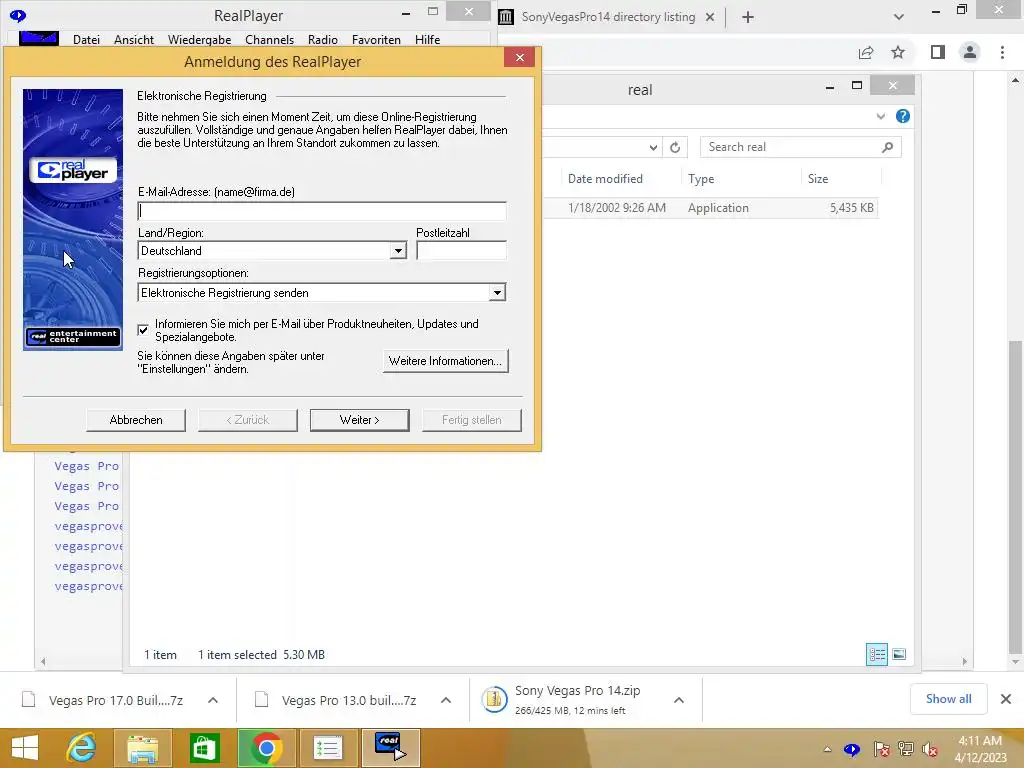Image resolution: width=1024 pixels, height=768 pixels.
Task: Open the Chrome three-dot menu
Action: [1002, 52]
